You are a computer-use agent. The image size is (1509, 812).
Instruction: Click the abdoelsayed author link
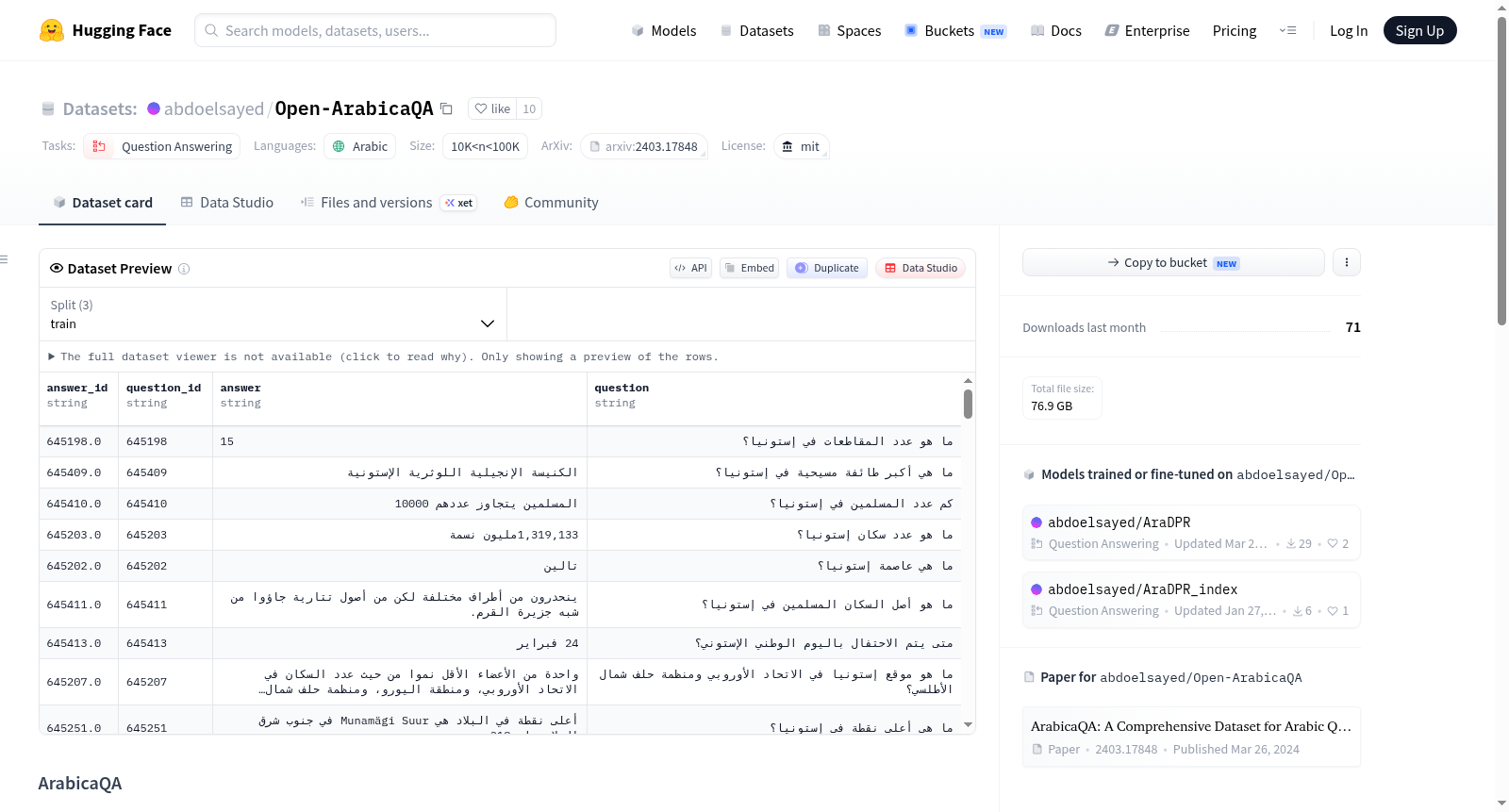[x=214, y=108]
